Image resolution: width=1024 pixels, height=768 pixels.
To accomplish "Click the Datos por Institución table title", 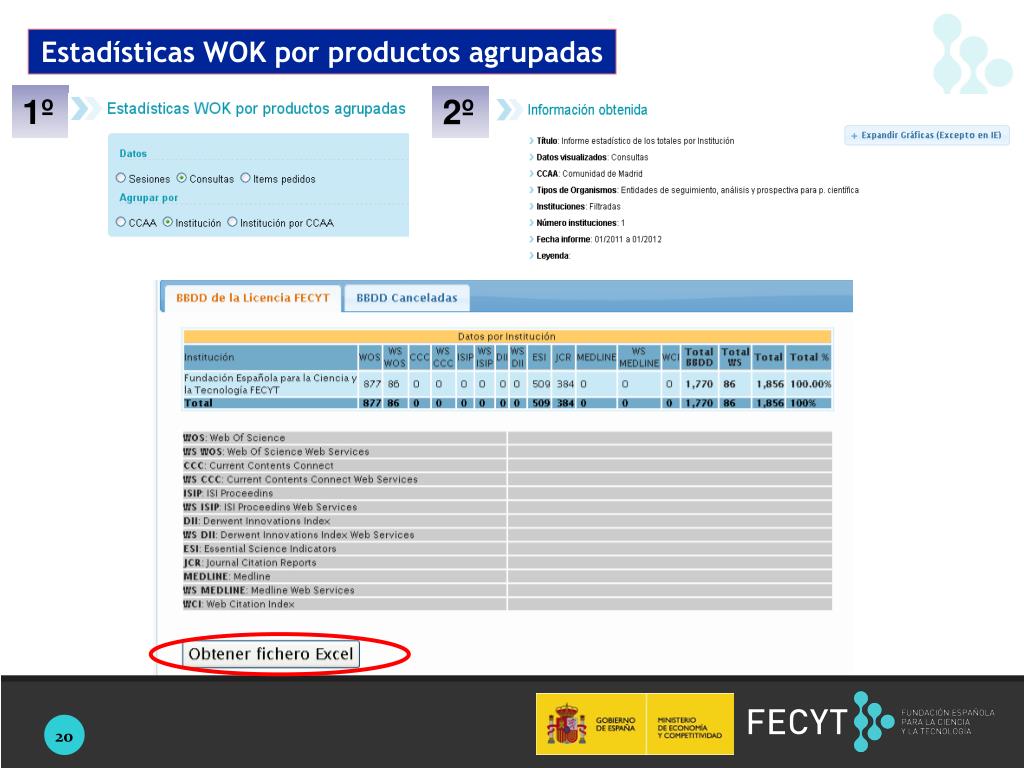I will pos(507,336).
